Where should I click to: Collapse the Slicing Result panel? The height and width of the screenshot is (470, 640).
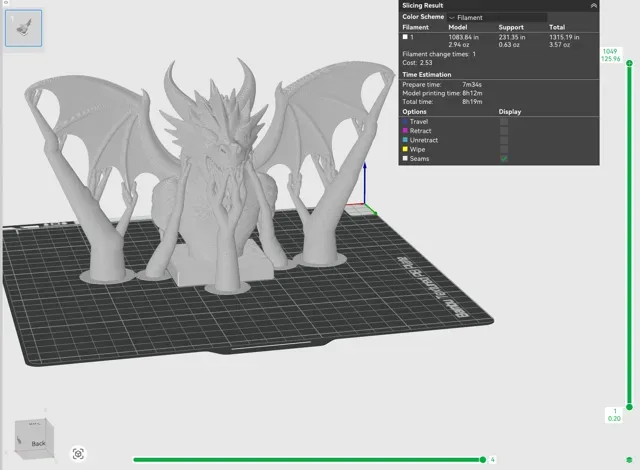(x=593, y=6)
